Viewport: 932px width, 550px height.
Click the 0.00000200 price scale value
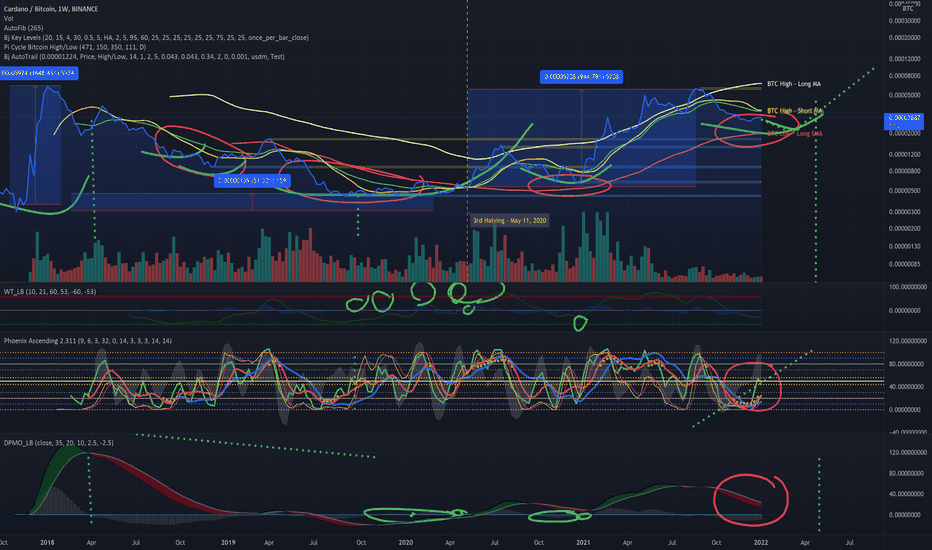tap(904, 228)
